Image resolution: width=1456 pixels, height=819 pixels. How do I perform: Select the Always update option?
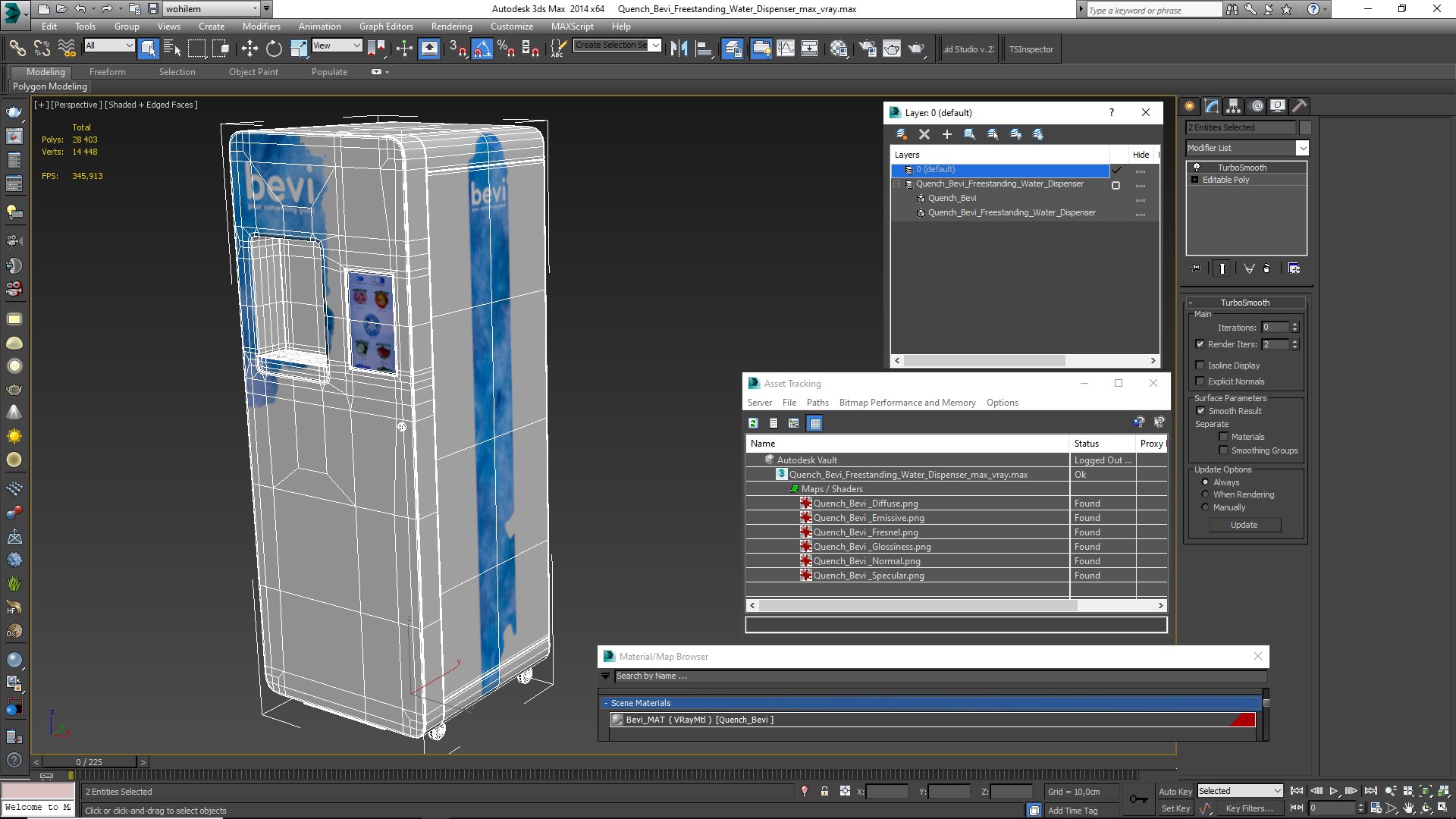click(x=1205, y=482)
